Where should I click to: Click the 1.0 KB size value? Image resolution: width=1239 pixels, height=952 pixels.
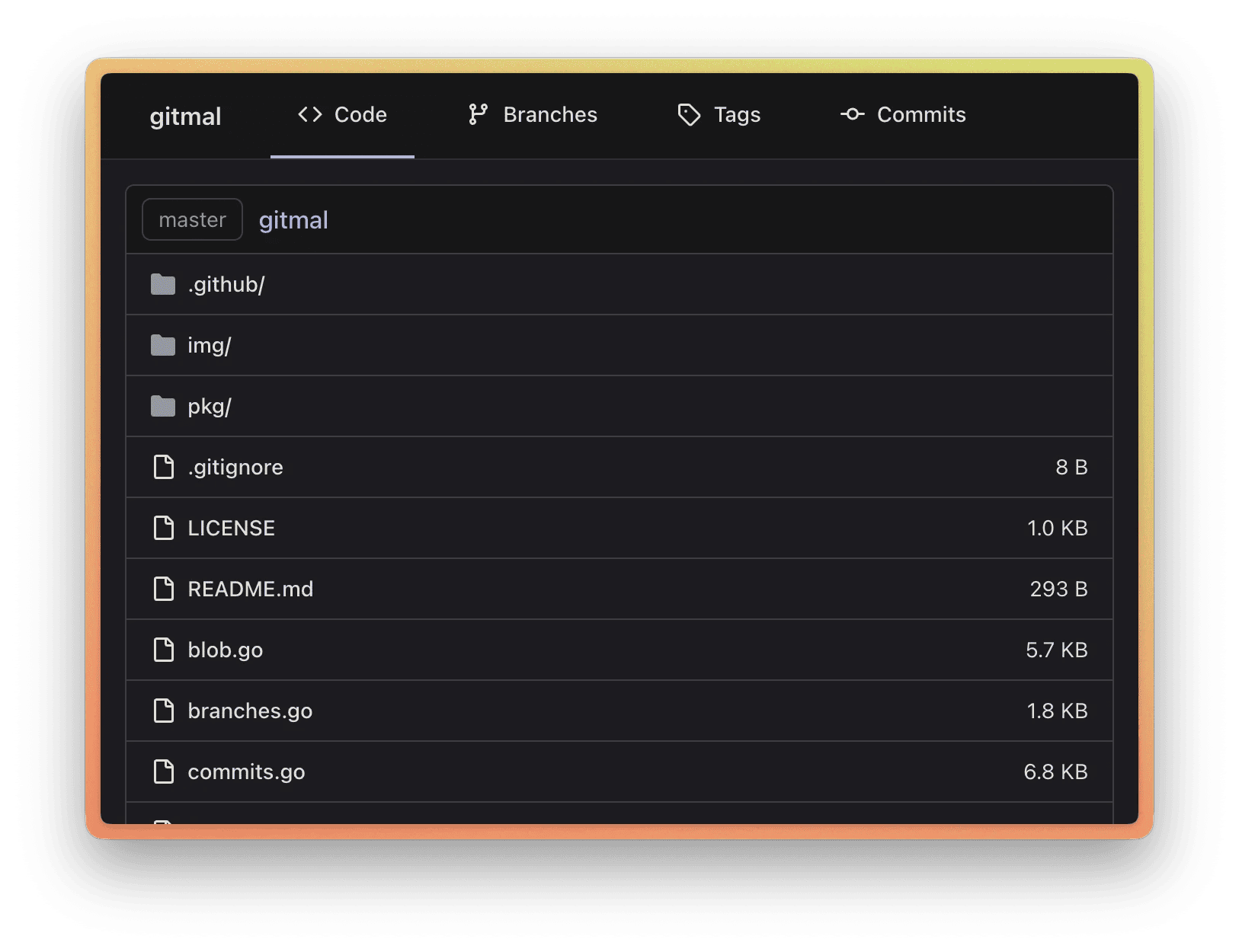1058,528
